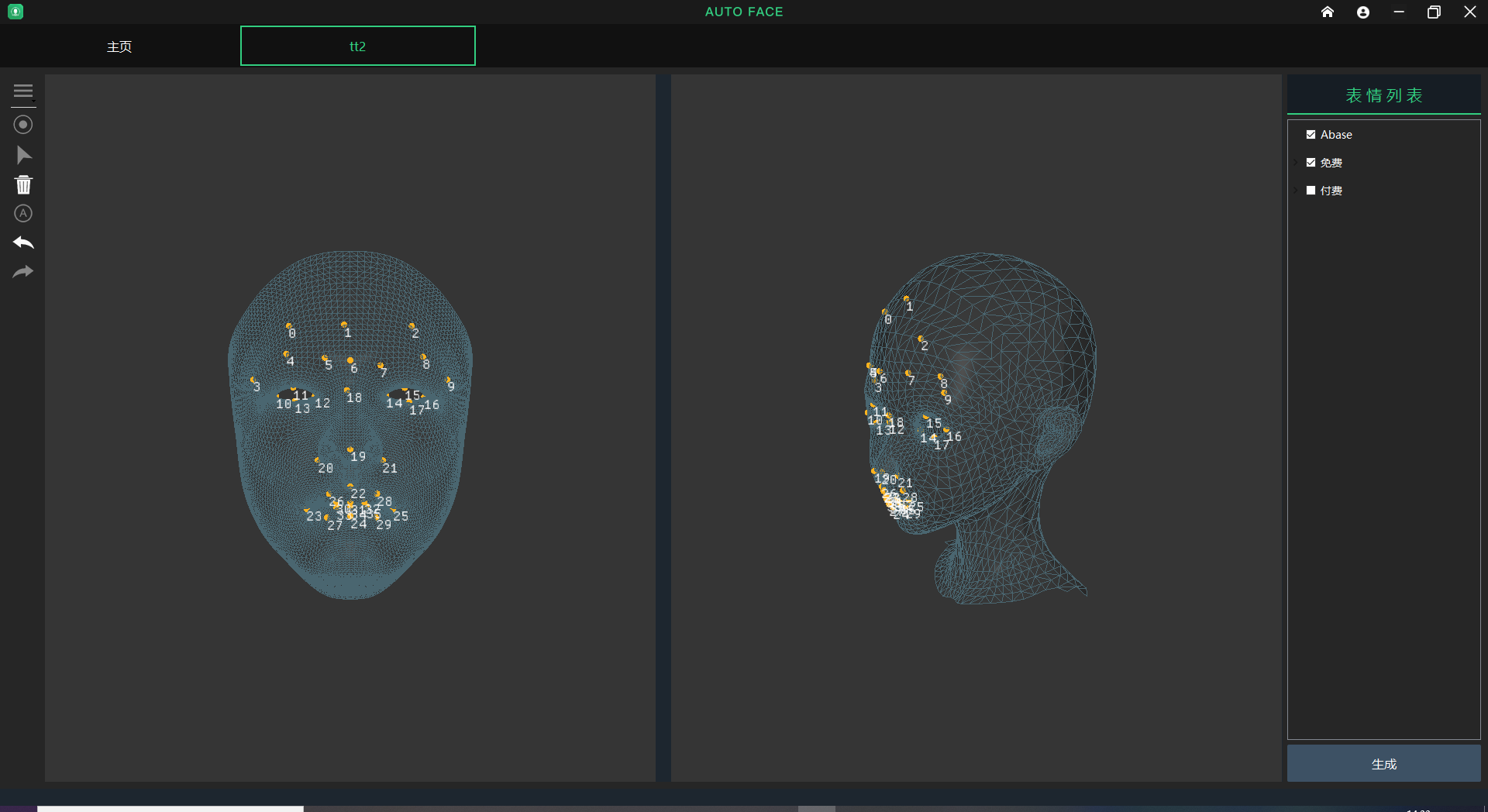
Task: Click the user account icon
Action: 1363,12
